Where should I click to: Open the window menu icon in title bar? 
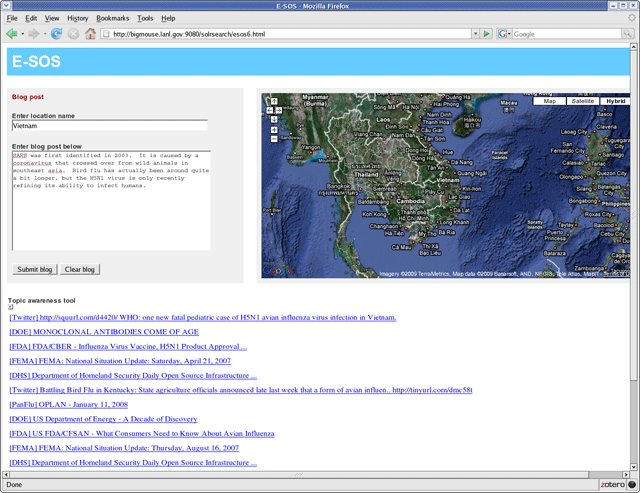click(5, 5)
